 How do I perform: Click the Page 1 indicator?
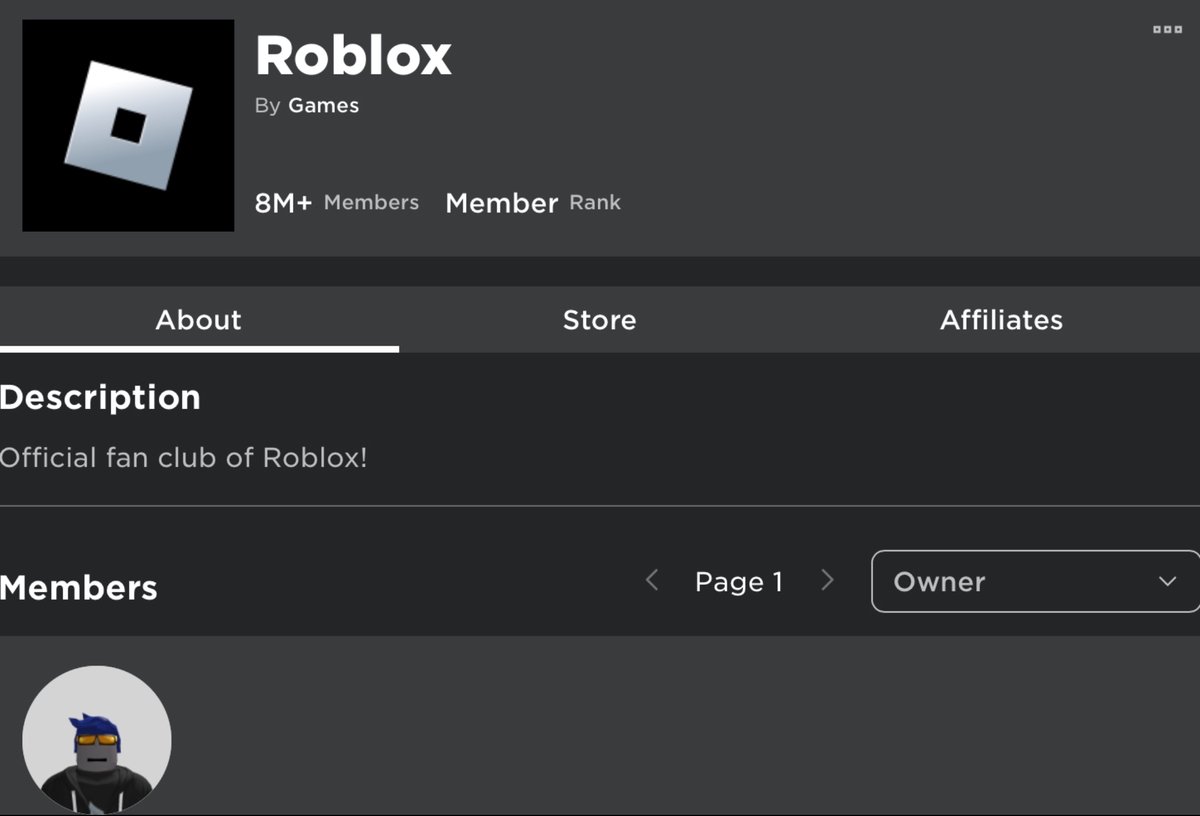739,582
